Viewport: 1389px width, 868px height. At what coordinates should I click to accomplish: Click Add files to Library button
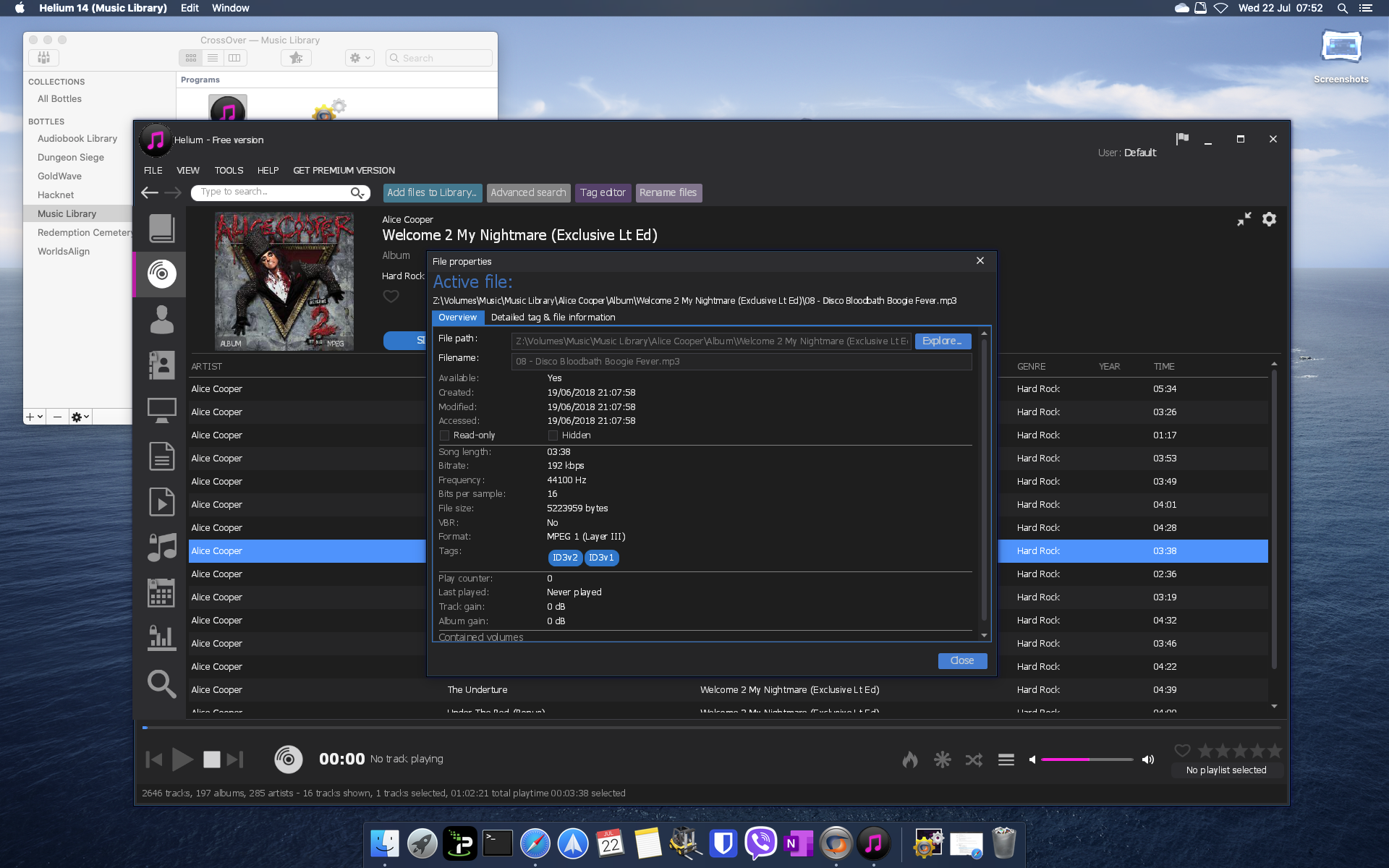432,192
